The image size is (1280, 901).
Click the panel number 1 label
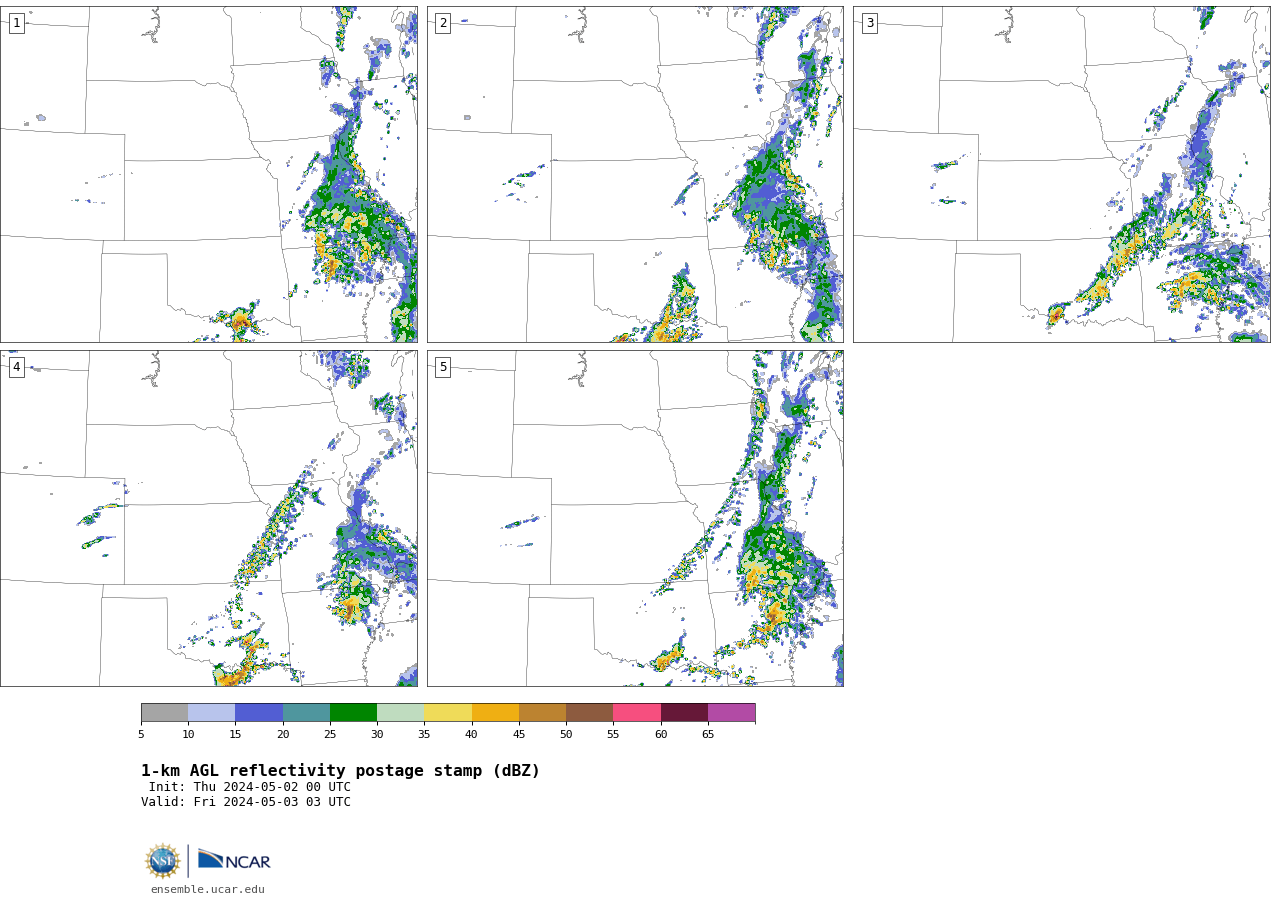pos(16,23)
